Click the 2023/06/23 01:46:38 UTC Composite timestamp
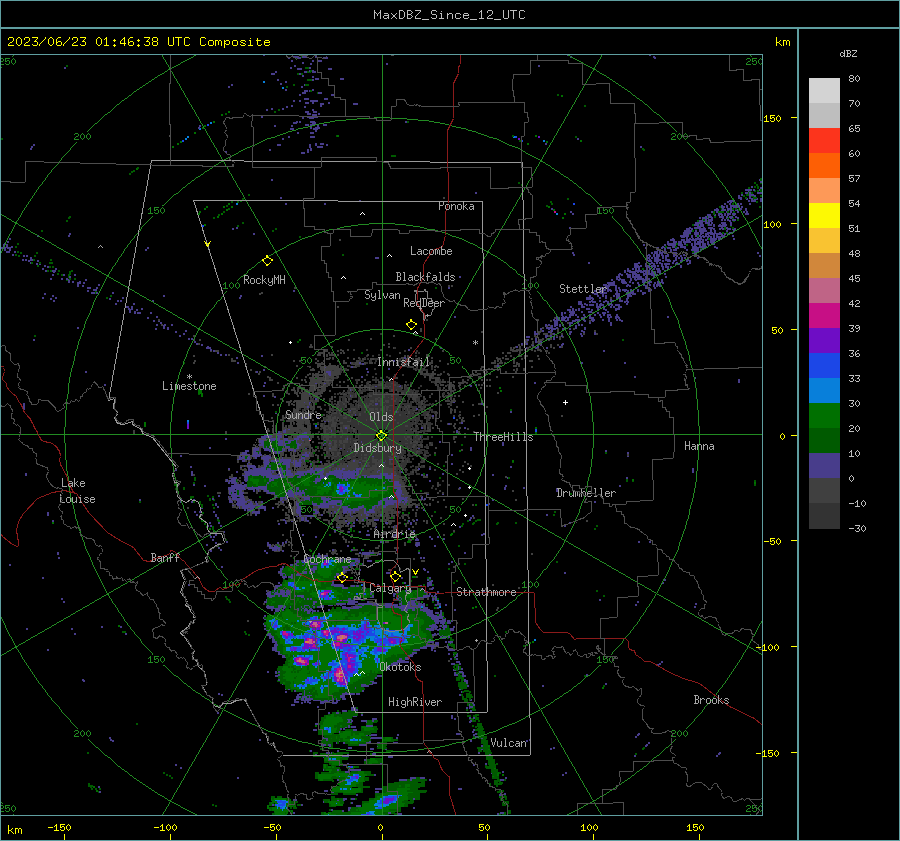Image resolution: width=900 pixels, height=841 pixels. click(138, 42)
